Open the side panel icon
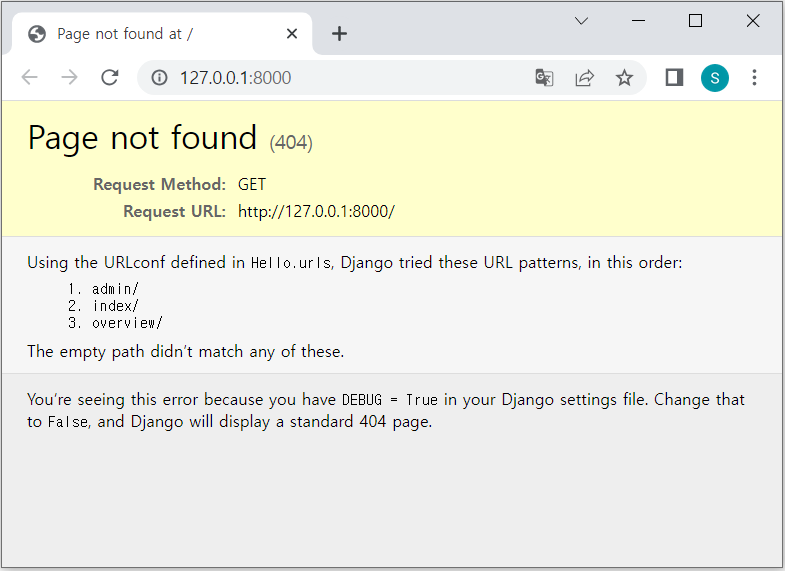Screen dimensions: 785x571 point(674,78)
